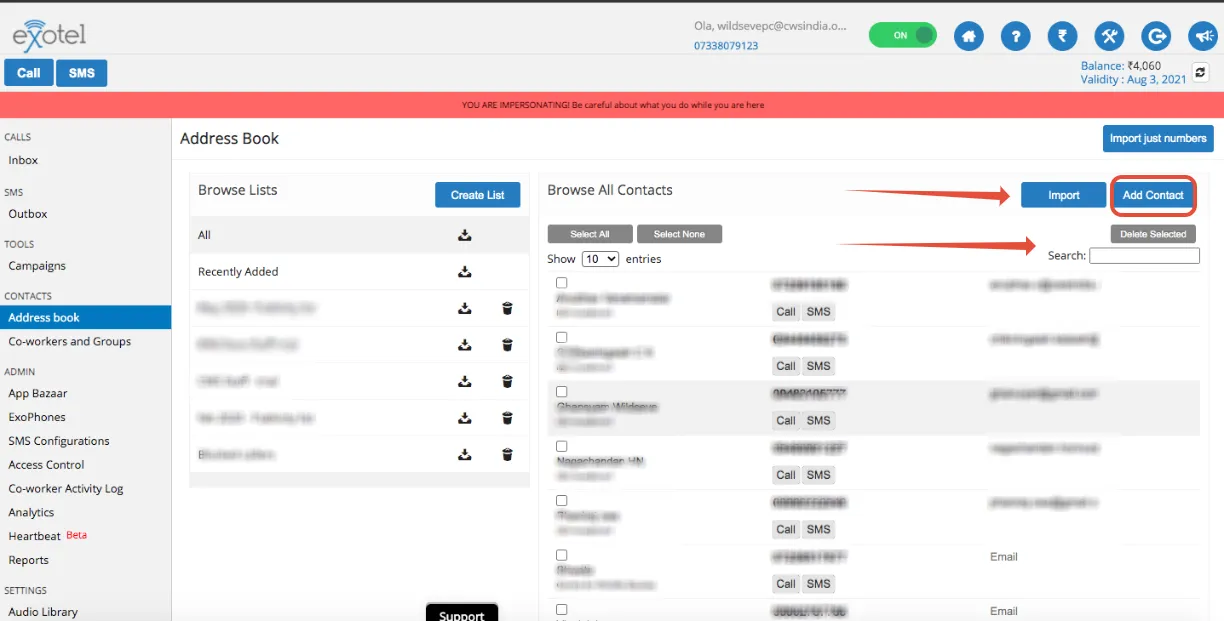Open Heartbeat Beta
1224x621 pixels.
[47, 536]
